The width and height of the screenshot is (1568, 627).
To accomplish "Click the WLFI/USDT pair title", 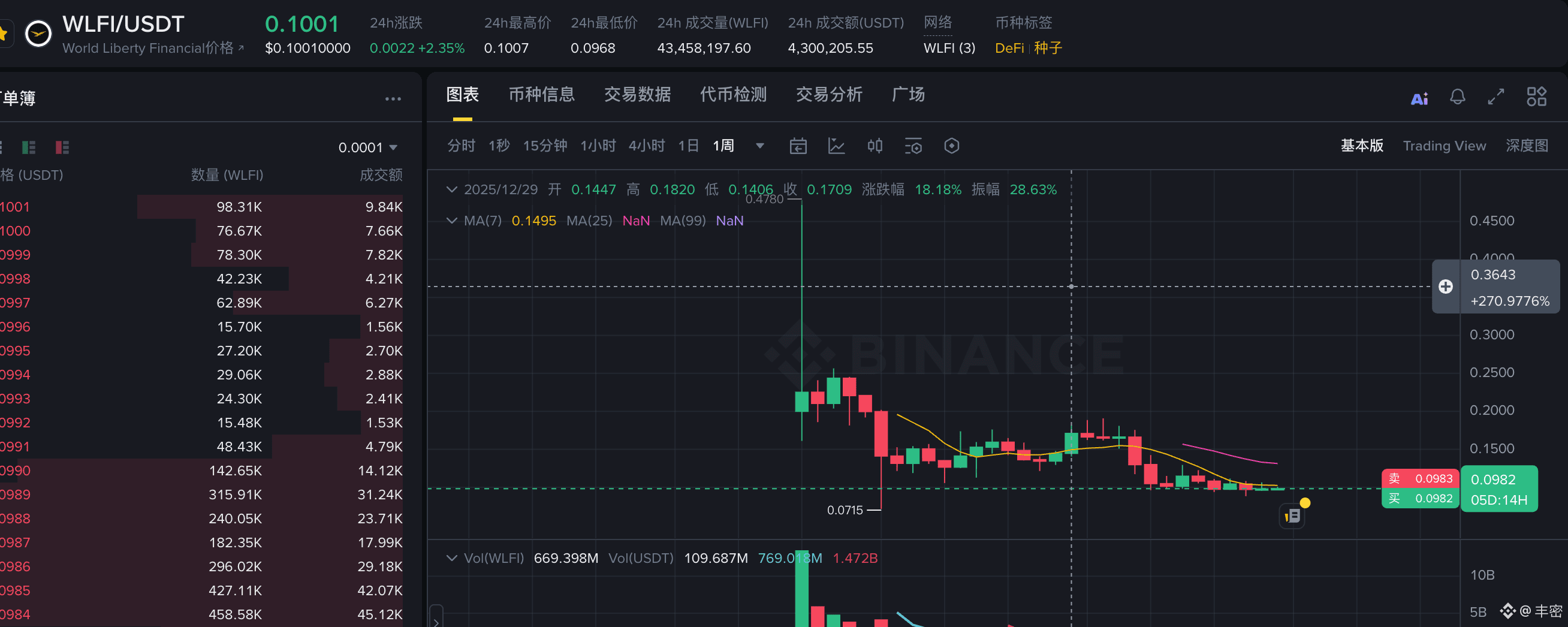I will click(123, 25).
